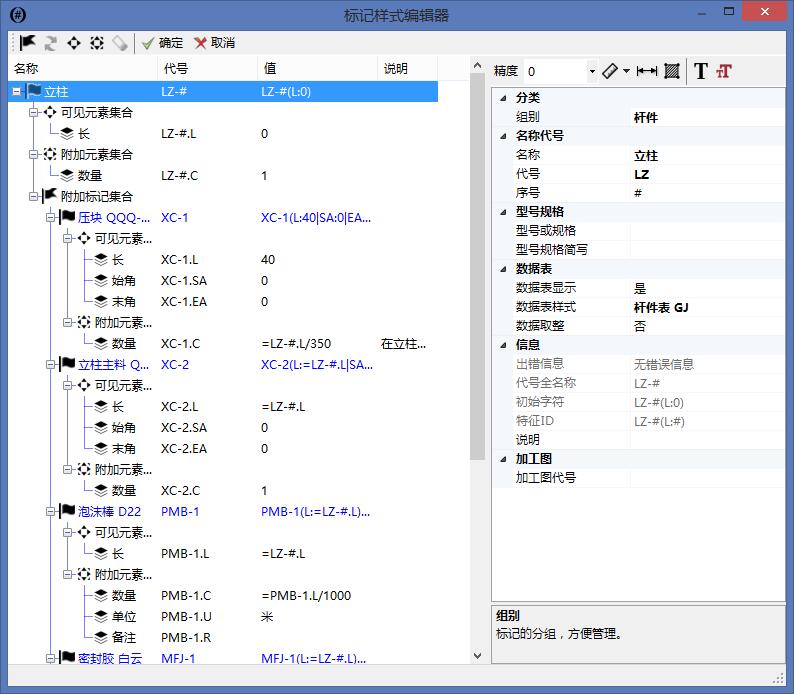Image resolution: width=794 pixels, height=694 pixels.
Task: Click the window # app icon in title bar
Action: pyautogui.click(x=18, y=15)
